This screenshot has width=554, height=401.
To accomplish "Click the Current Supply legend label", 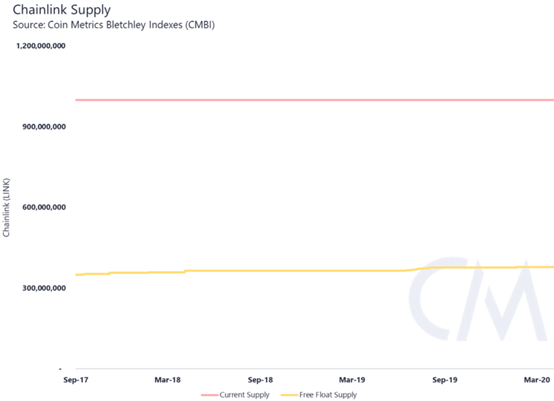I will (x=244, y=395).
